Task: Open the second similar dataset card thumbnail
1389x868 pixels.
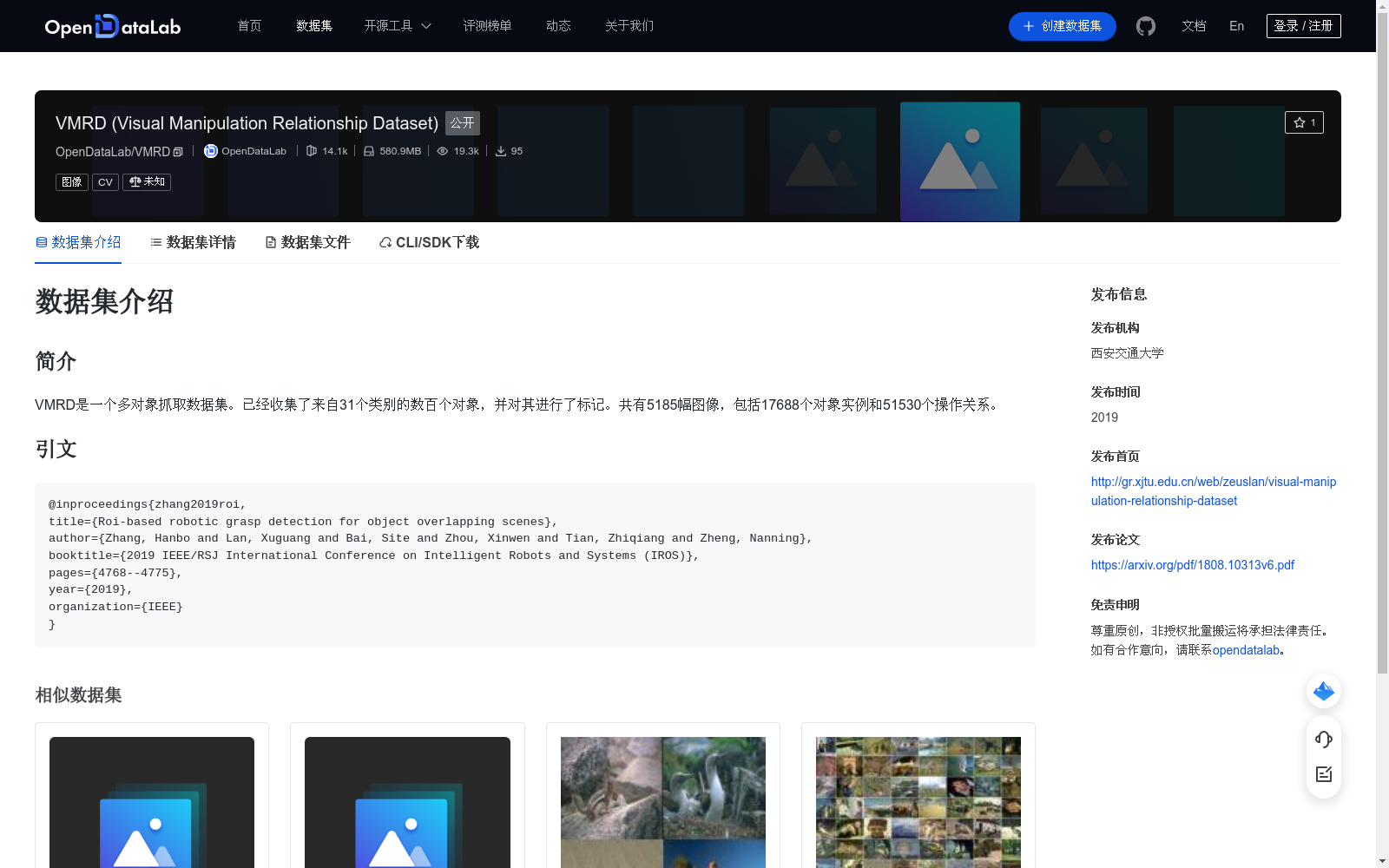Action: pyautogui.click(x=407, y=802)
